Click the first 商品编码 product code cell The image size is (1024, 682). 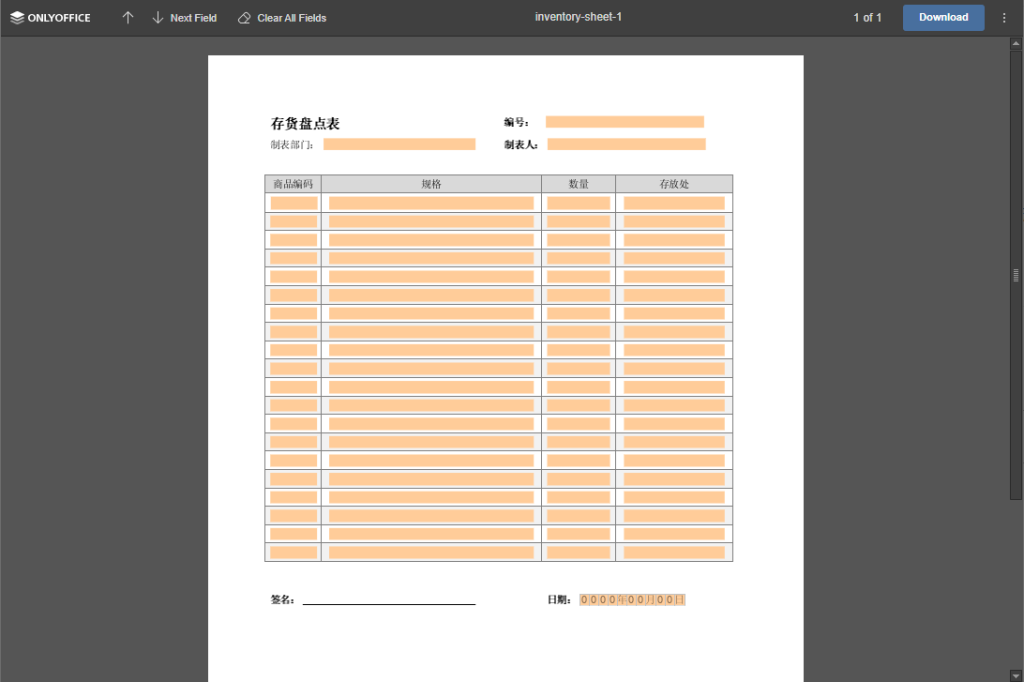[292, 202]
